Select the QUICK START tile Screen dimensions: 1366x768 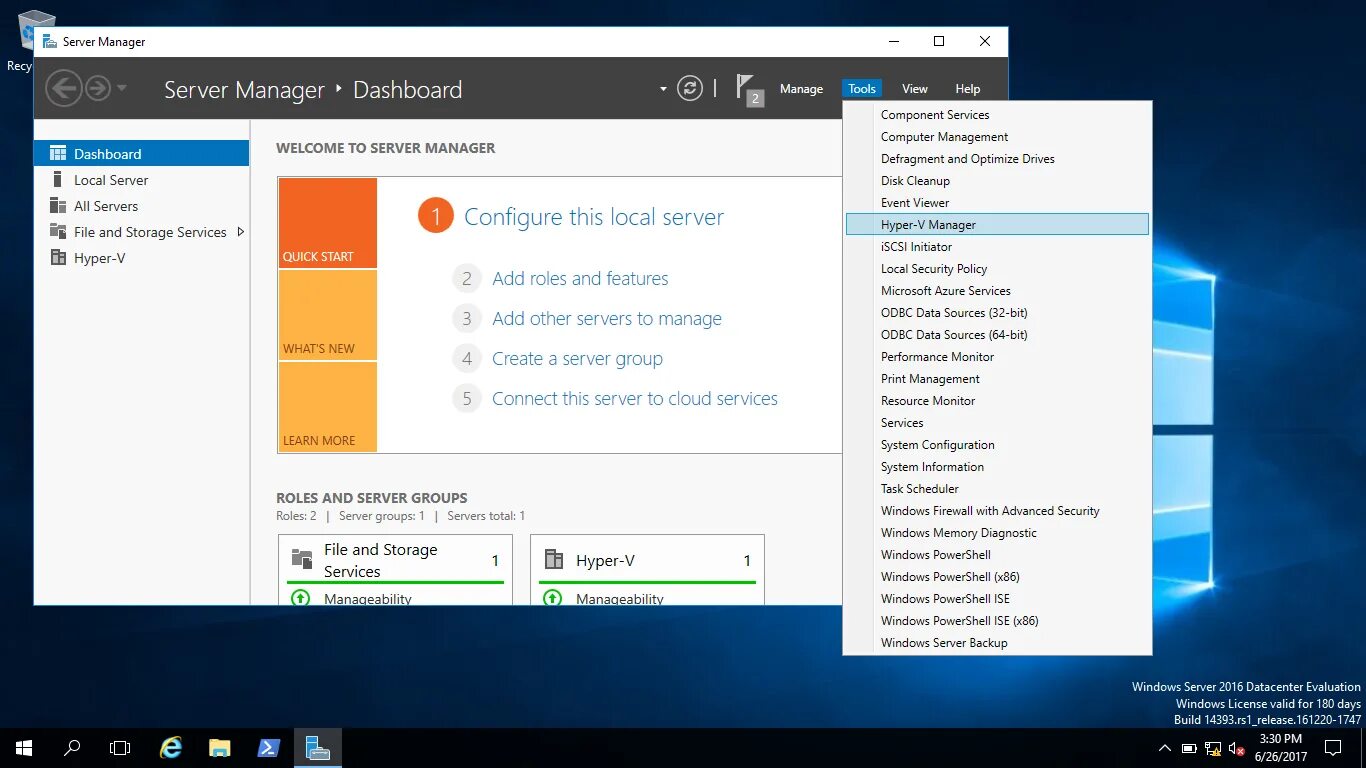[x=328, y=223]
